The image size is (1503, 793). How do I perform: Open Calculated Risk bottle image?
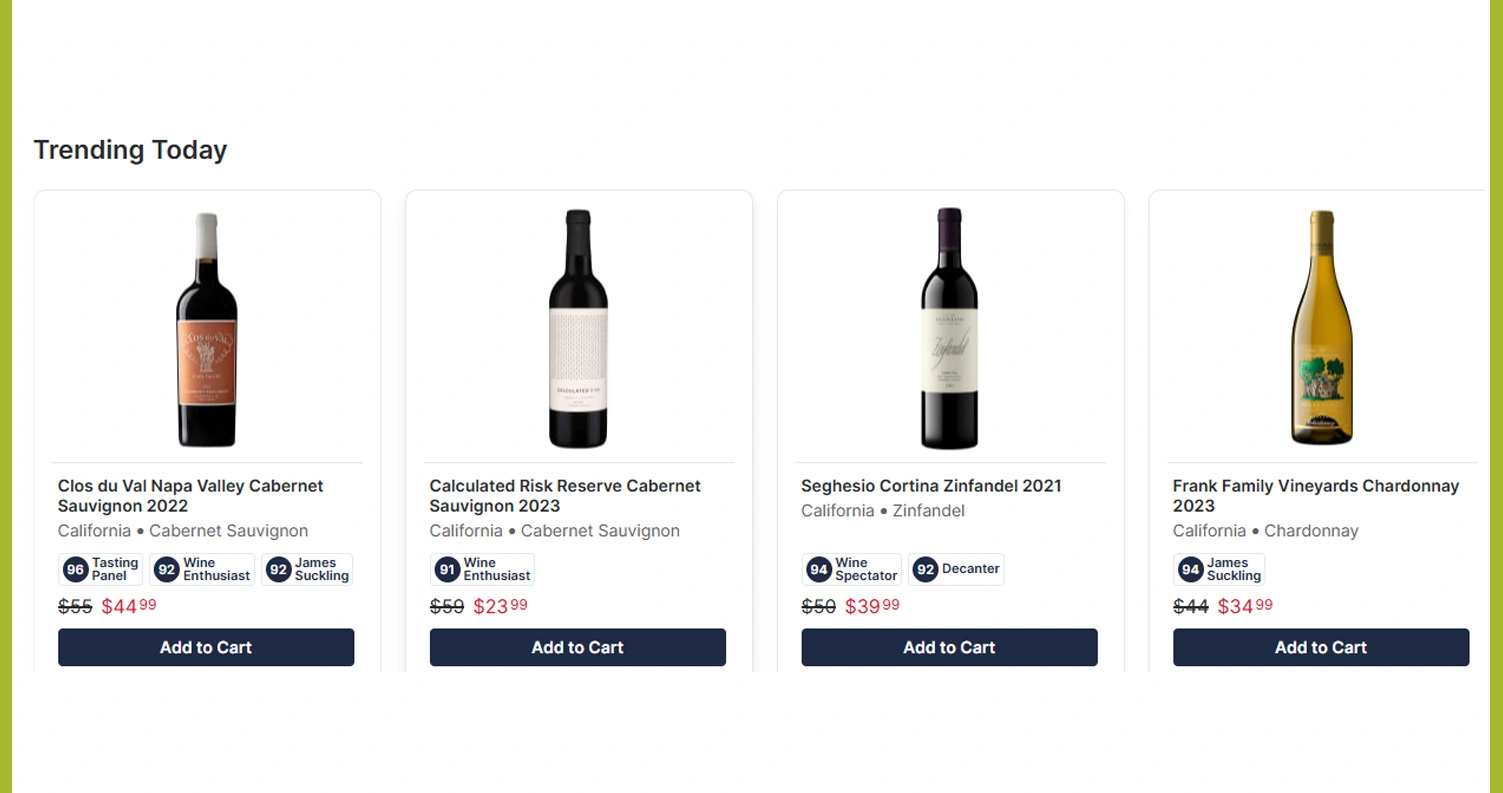[x=578, y=330]
